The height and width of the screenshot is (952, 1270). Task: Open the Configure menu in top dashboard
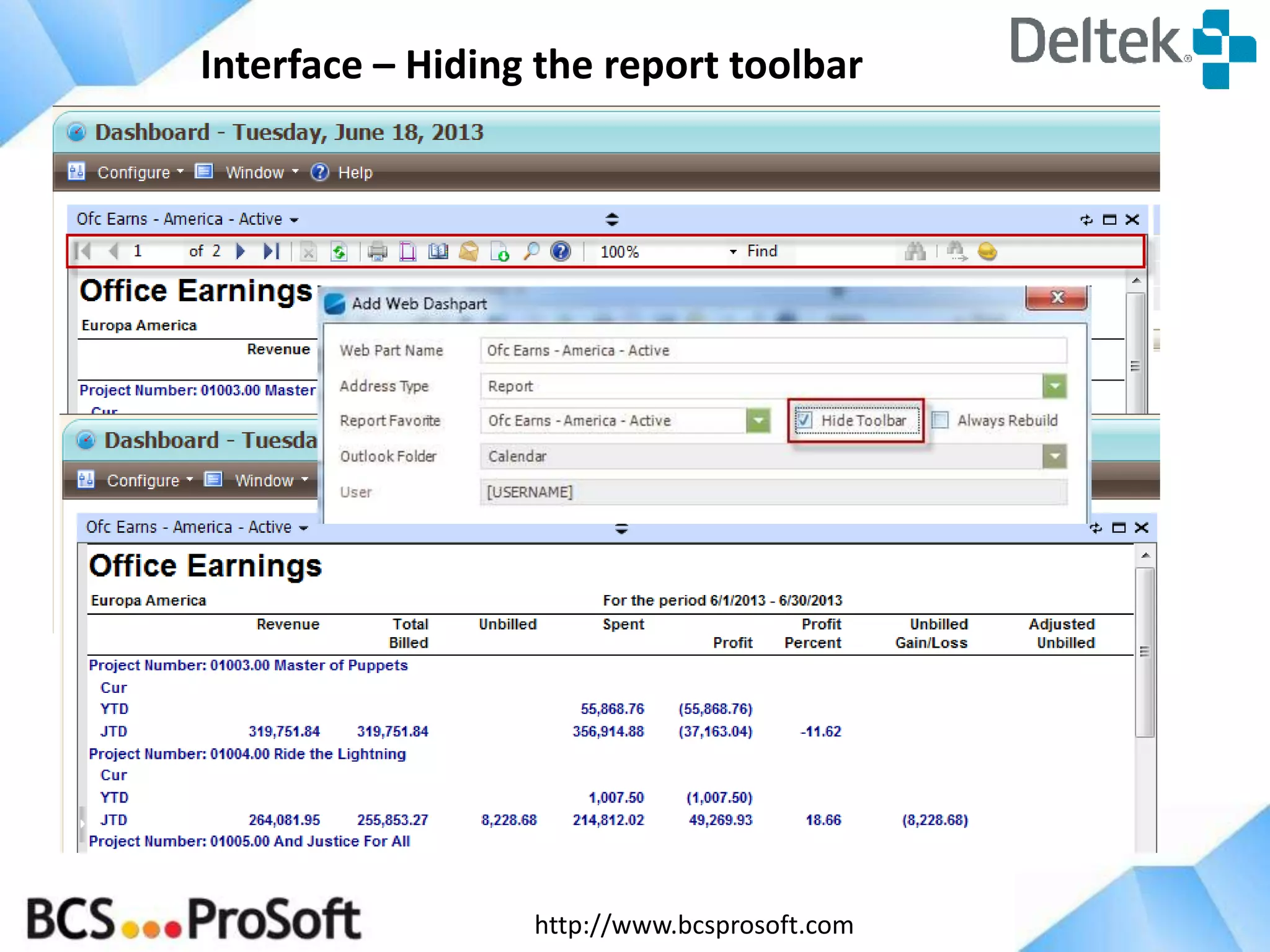pyautogui.click(x=141, y=172)
